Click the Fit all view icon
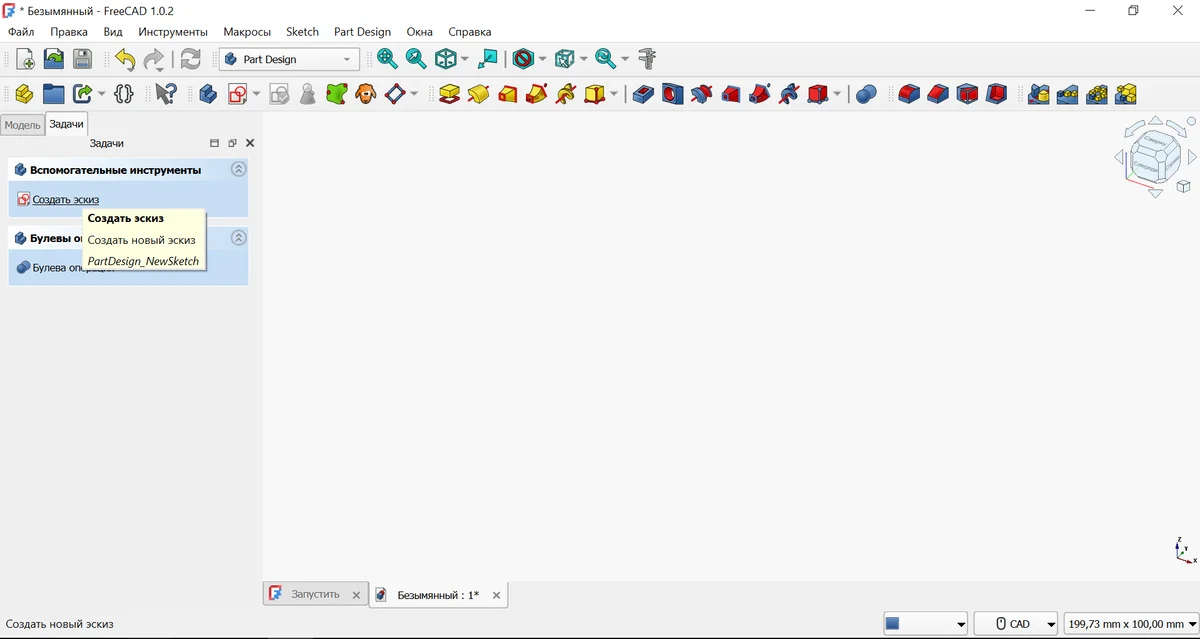 (x=387, y=59)
